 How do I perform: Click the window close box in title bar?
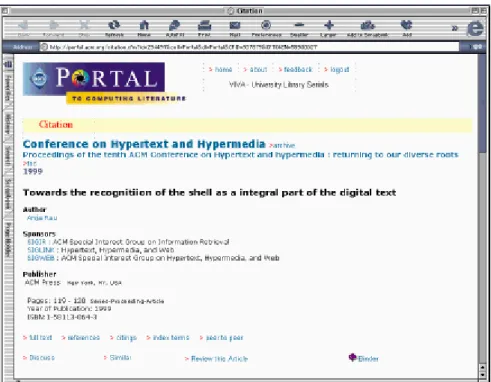(5, 11)
